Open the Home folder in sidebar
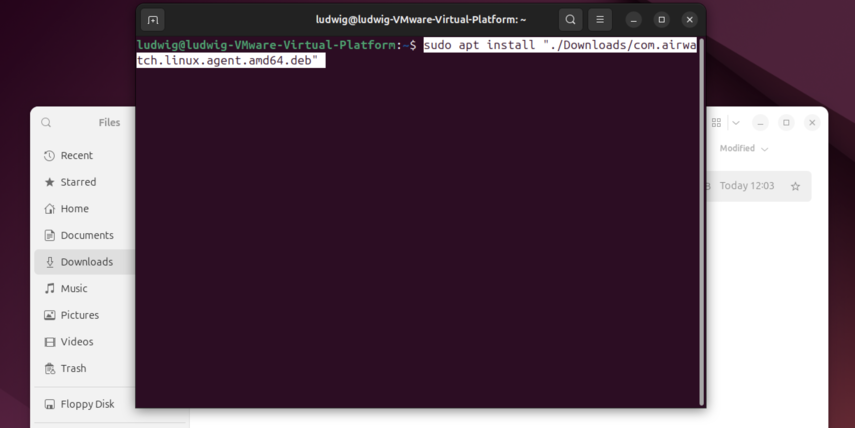Screen dimensions: 855x428 point(74,209)
